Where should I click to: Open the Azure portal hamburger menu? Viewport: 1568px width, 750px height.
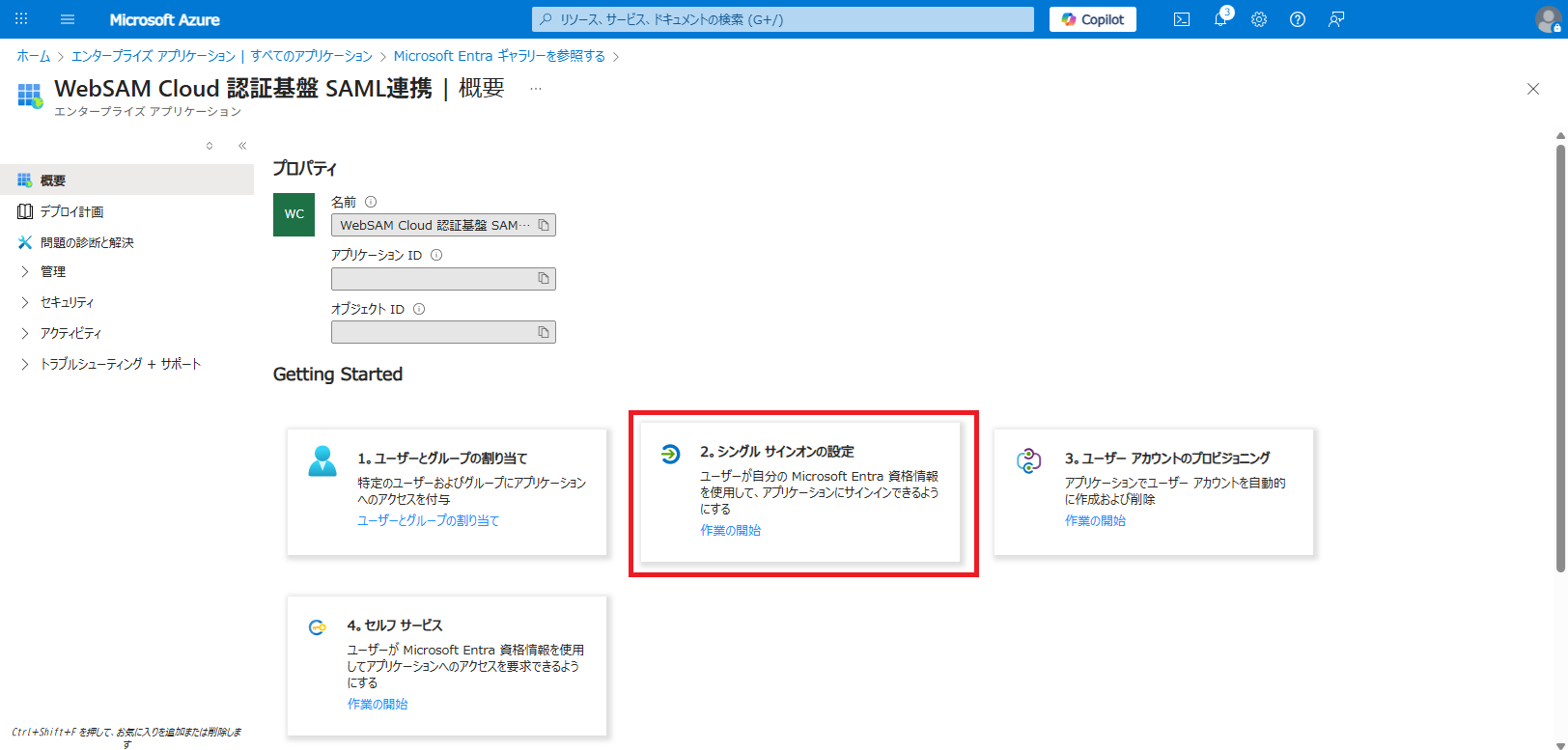coord(68,19)
